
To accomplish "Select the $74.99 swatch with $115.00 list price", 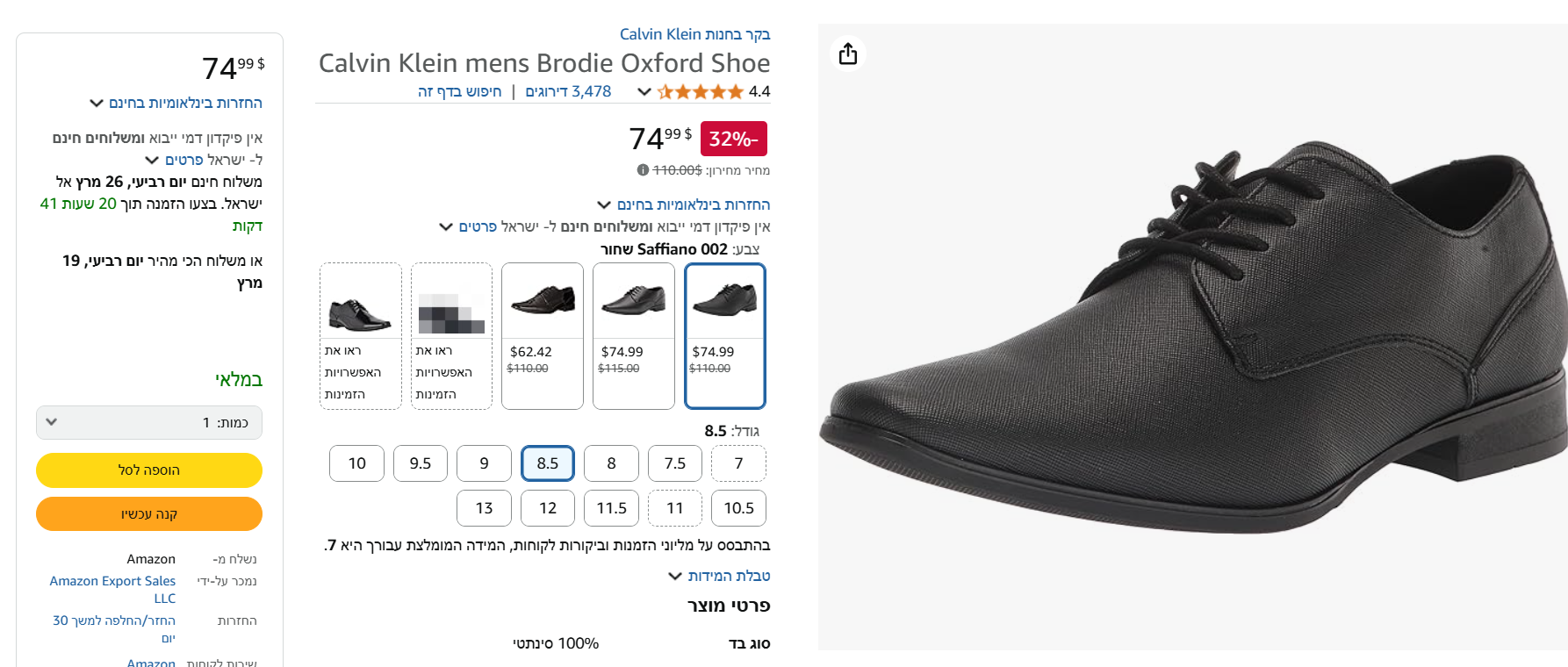I will tap(634, 335).
